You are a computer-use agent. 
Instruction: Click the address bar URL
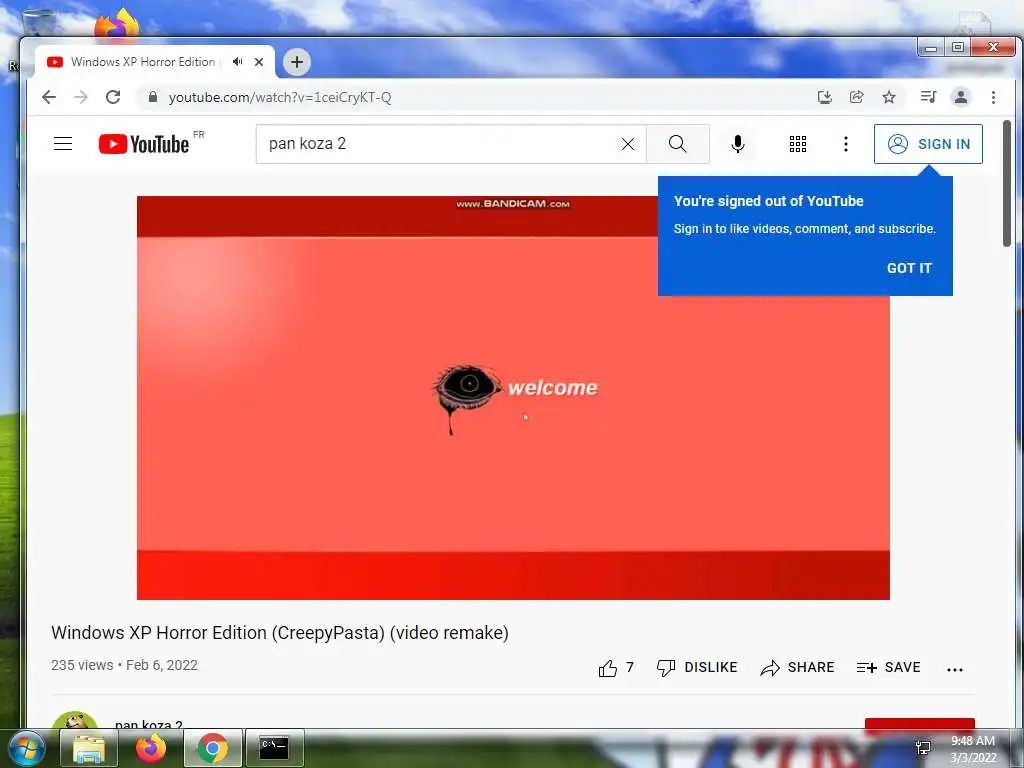tap(280, 97)
